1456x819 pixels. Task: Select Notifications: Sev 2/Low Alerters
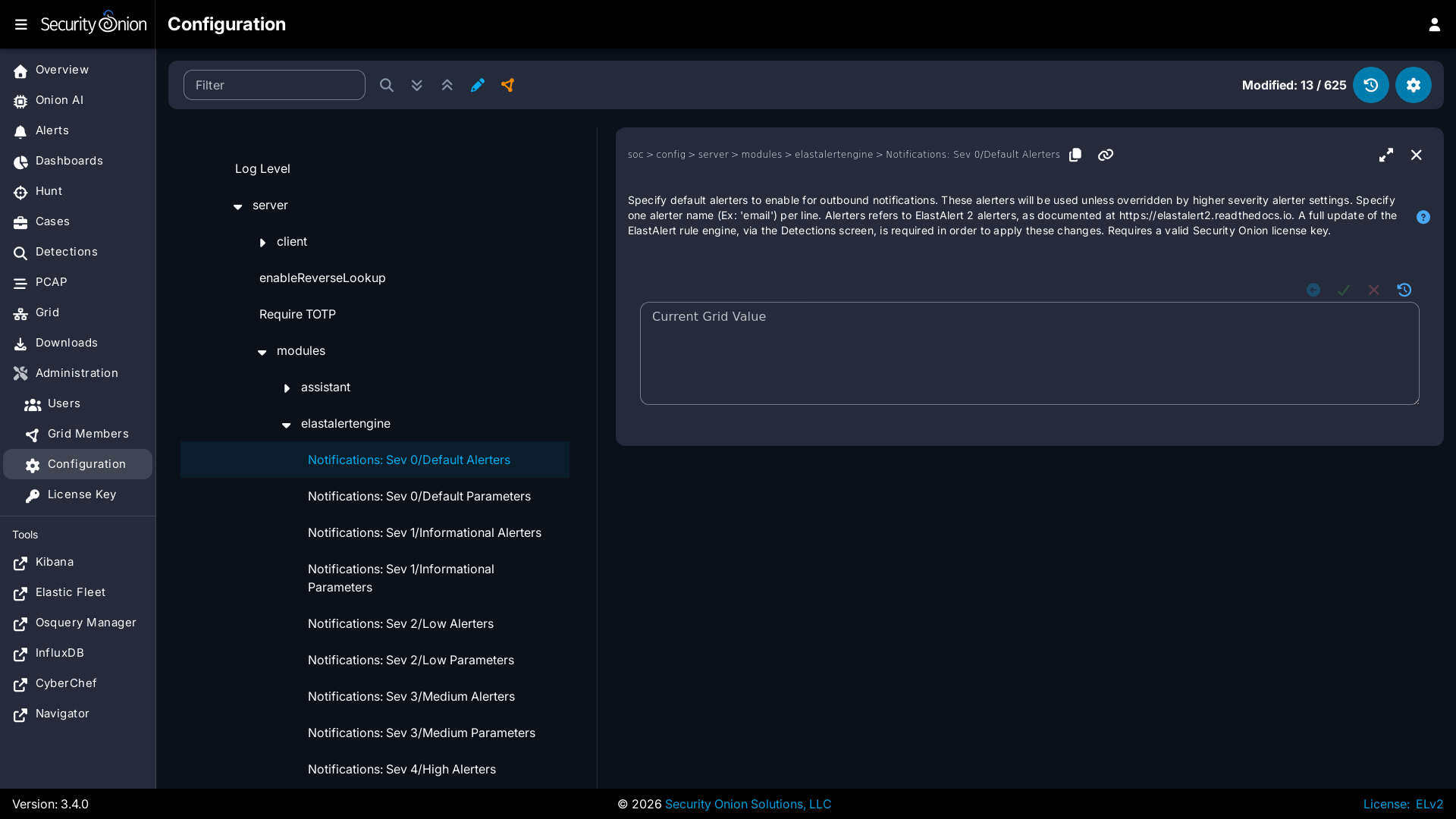[x=400, y=623]
